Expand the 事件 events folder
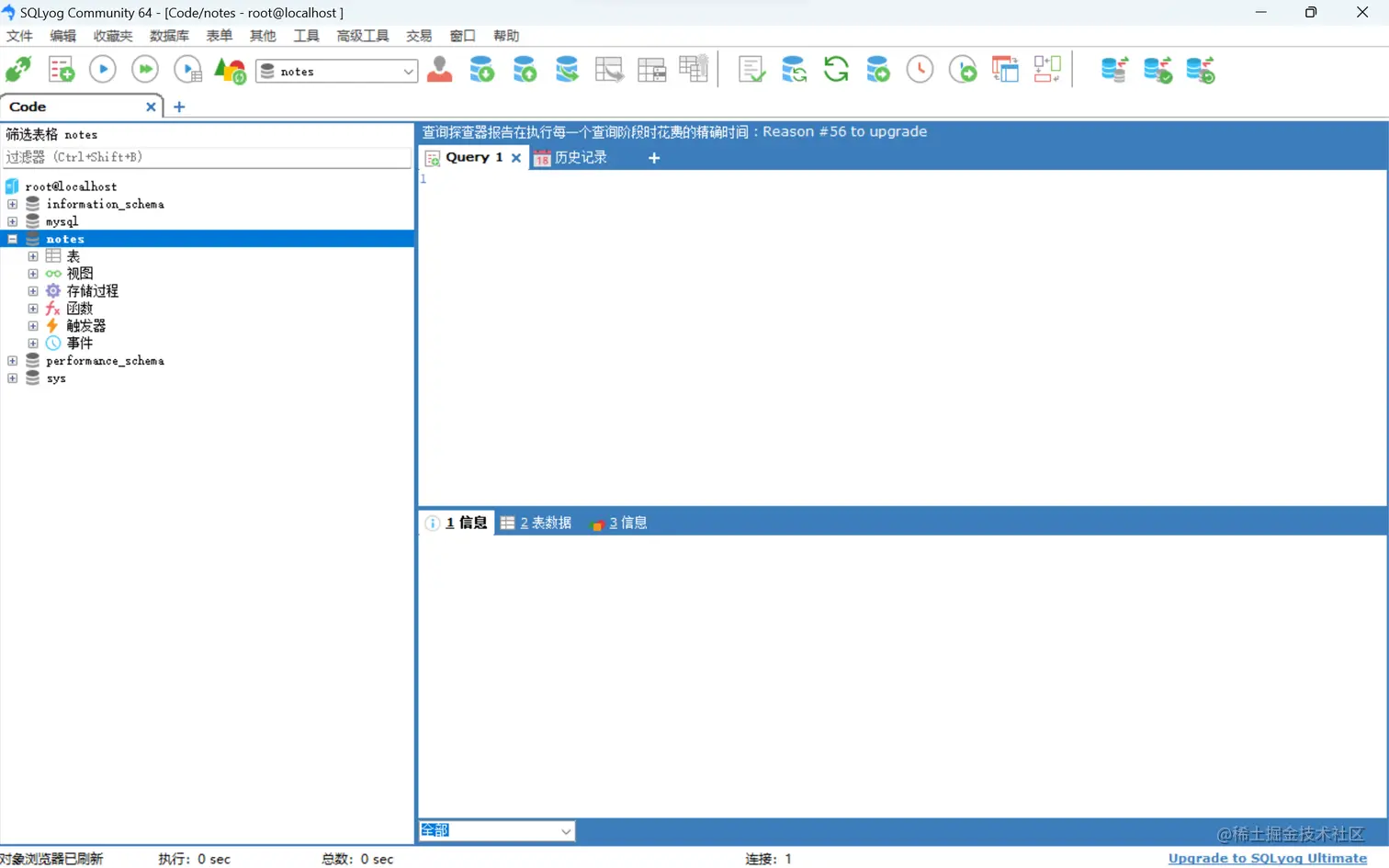1389x868 pixels. [33, 344]
